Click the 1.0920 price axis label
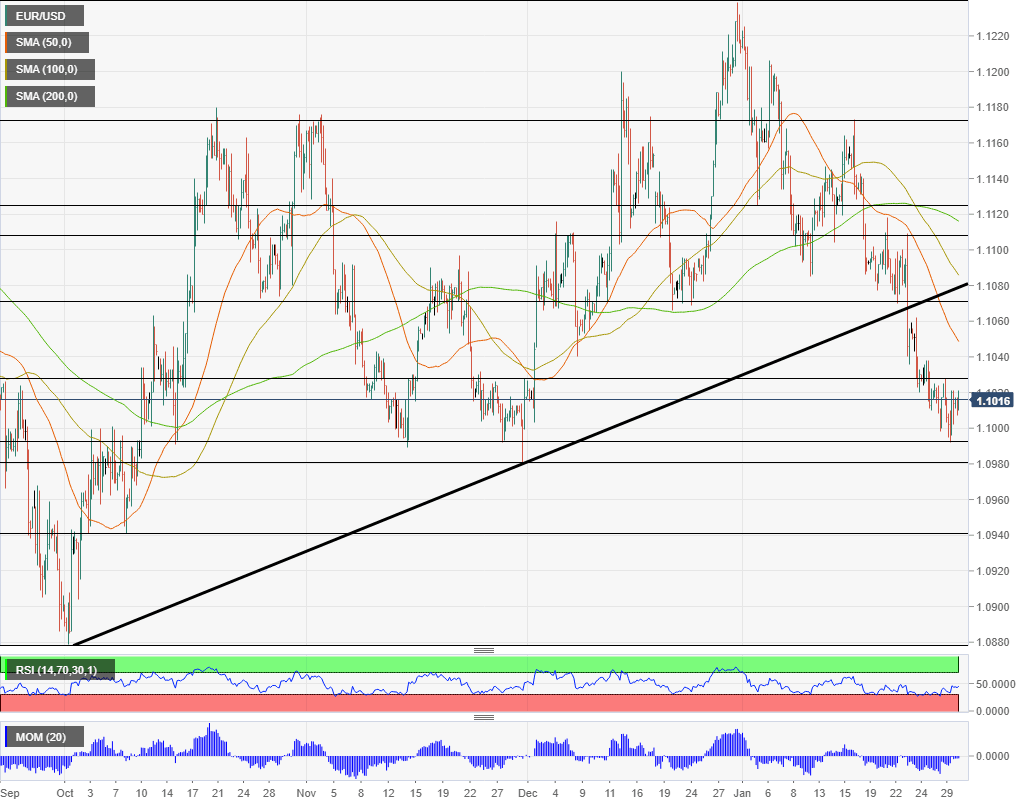This screenshot has height=806, width=1033. [x=993, y=571]
